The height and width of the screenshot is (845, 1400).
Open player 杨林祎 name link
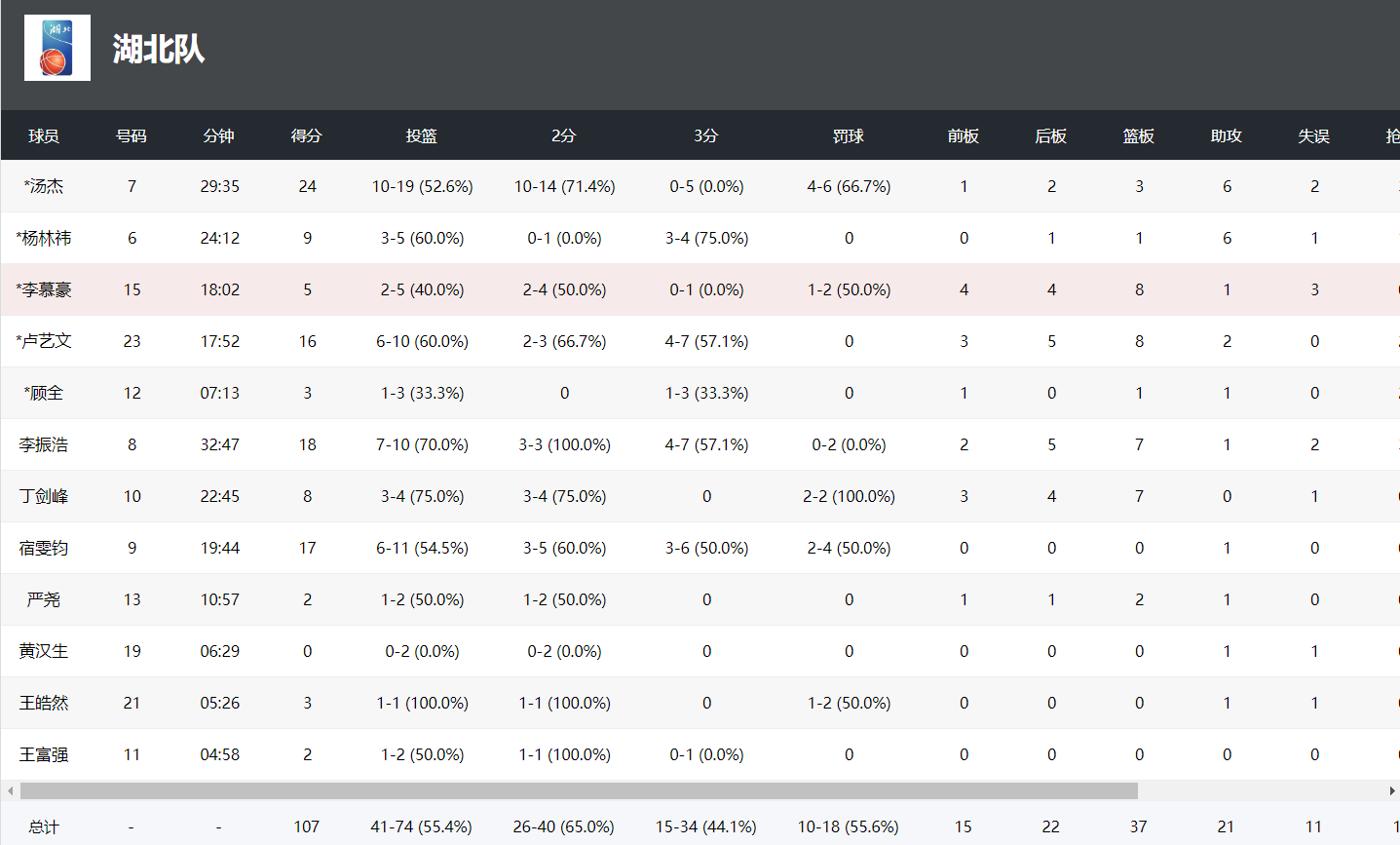(x=44, y=238)
